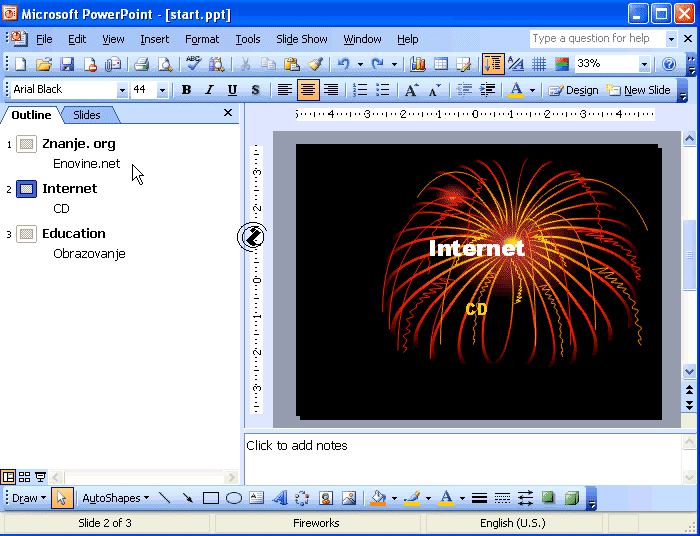Open the Redo history dropdown arrow
The width and height of the screenshot is (700, 536).
point(394,64)
